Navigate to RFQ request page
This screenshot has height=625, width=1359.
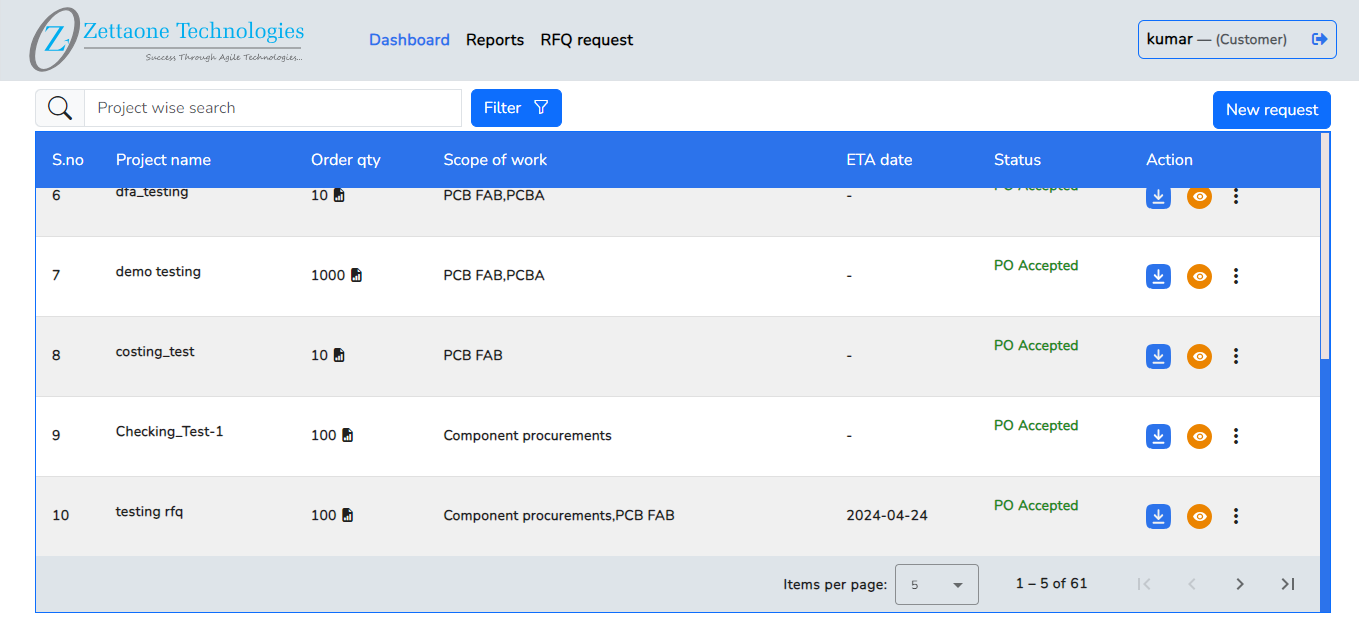pos(587,40)
